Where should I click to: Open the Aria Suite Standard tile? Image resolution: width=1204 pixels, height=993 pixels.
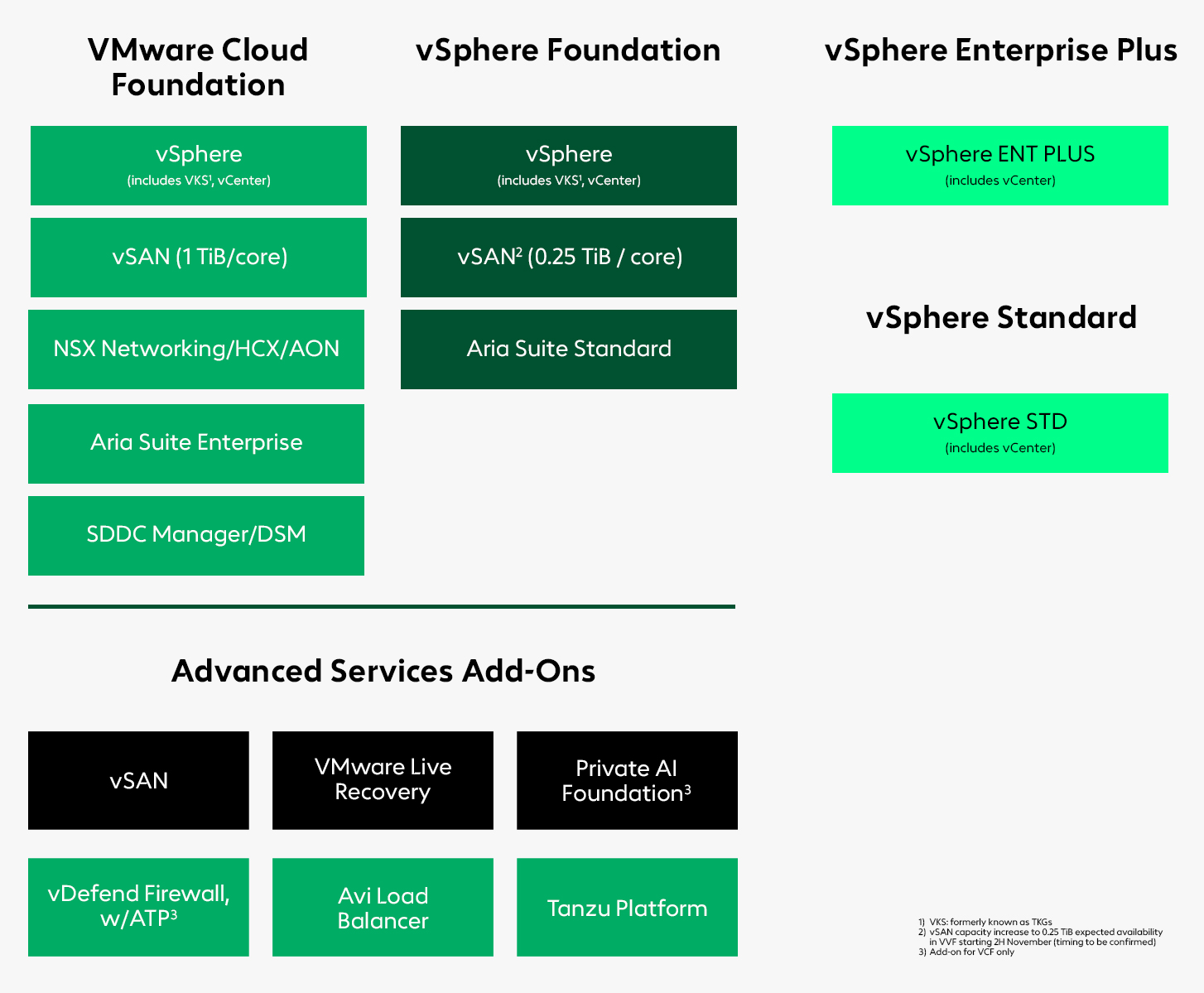pyautogui.click(x=569, y=349)
